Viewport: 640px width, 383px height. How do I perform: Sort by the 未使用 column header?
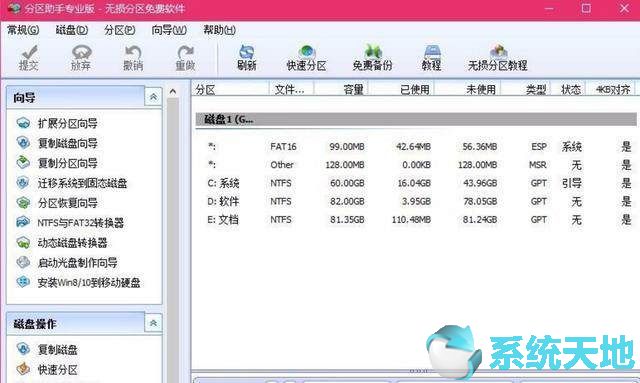pos(468,89)
